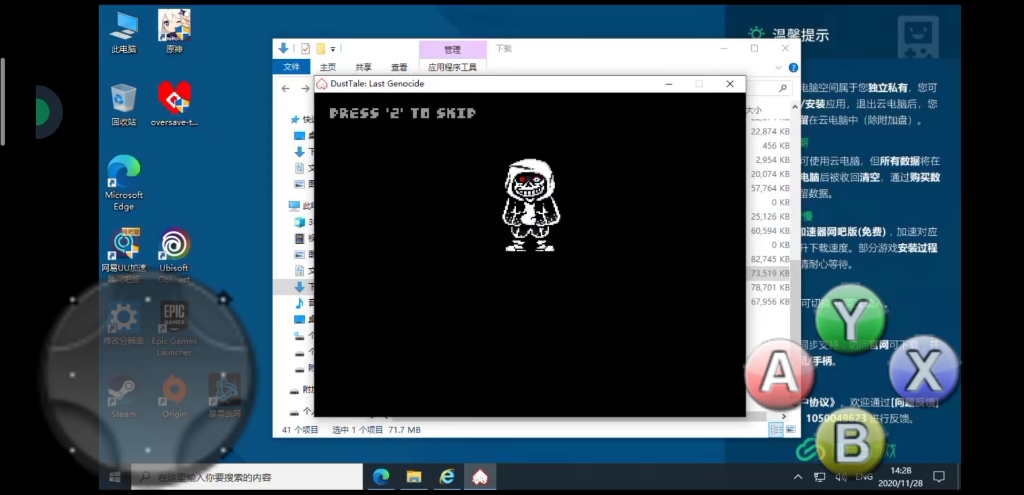This screenshot has height=495, width=1024.
Task: Select the file row sized 73,519 KB
Action: (x=768, y=273)
